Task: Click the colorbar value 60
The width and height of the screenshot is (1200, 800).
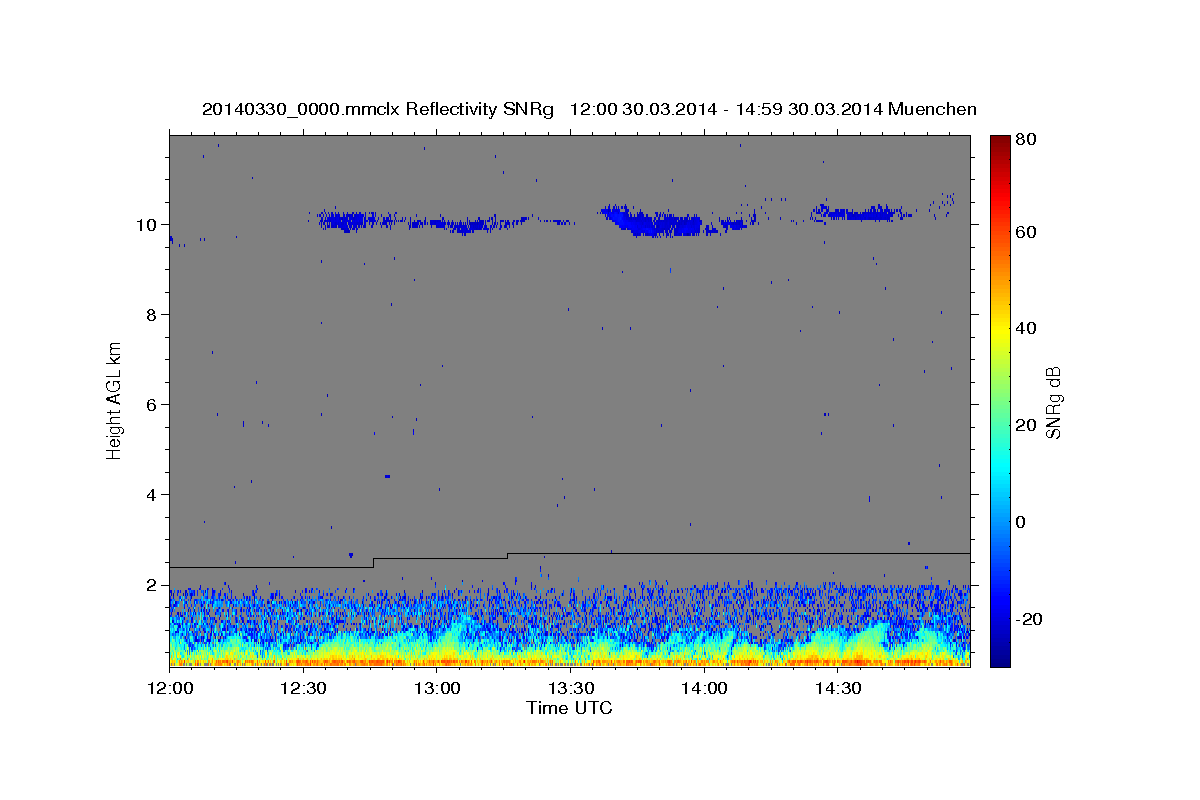Action: tap(1025, 232)
